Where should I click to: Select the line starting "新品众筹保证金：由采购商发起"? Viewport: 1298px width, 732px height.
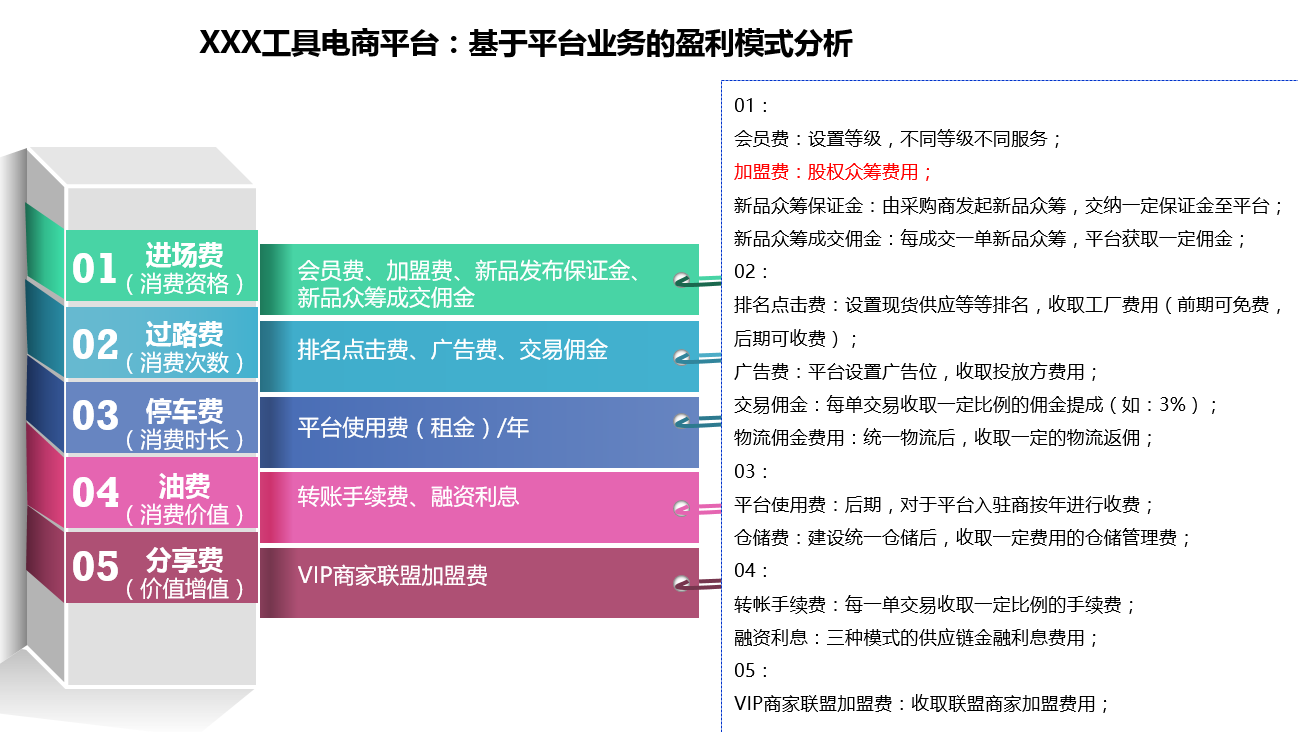pyautogui.click(x=1008, y=206)
